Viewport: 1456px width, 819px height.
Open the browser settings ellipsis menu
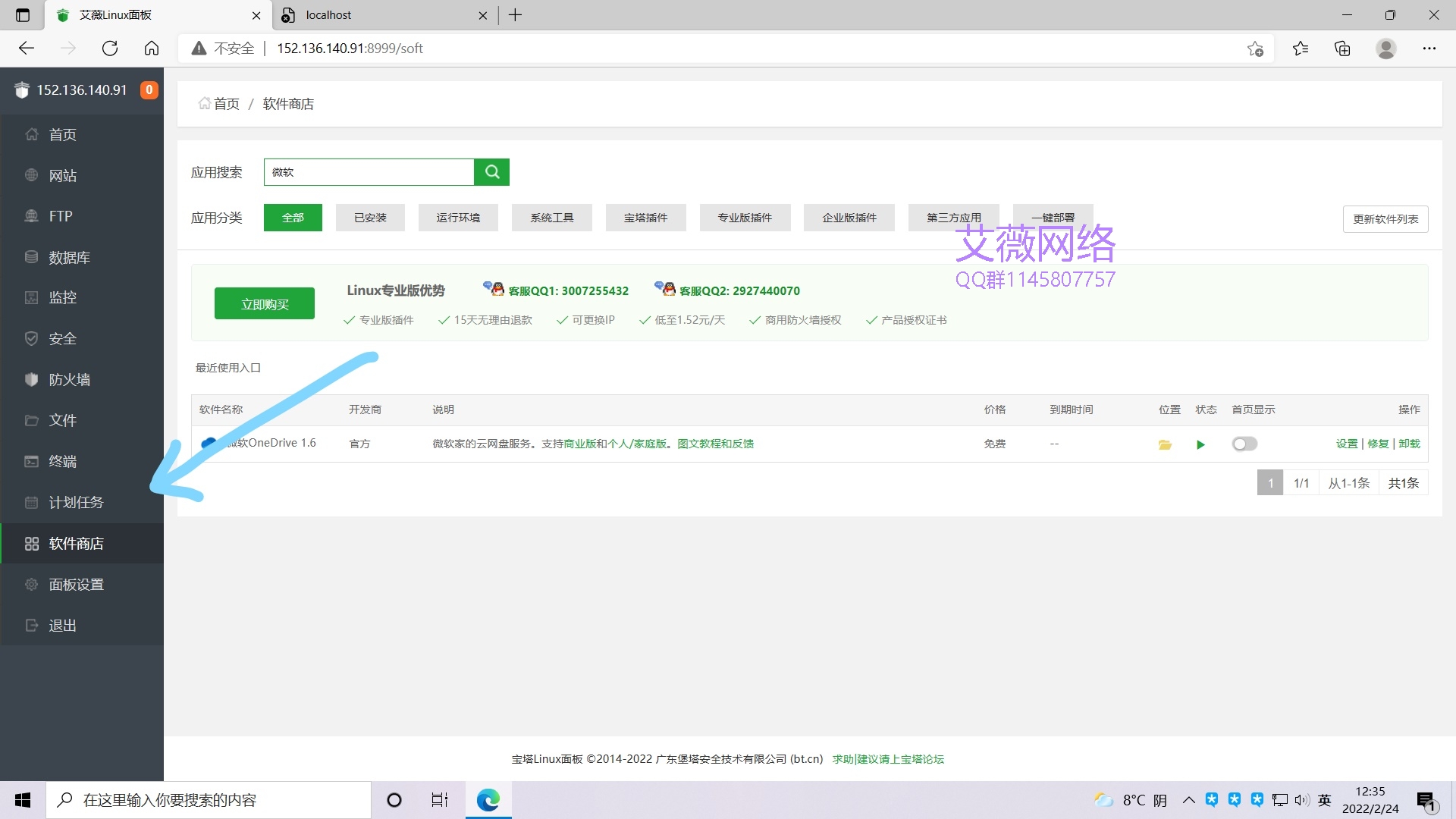1429,49
